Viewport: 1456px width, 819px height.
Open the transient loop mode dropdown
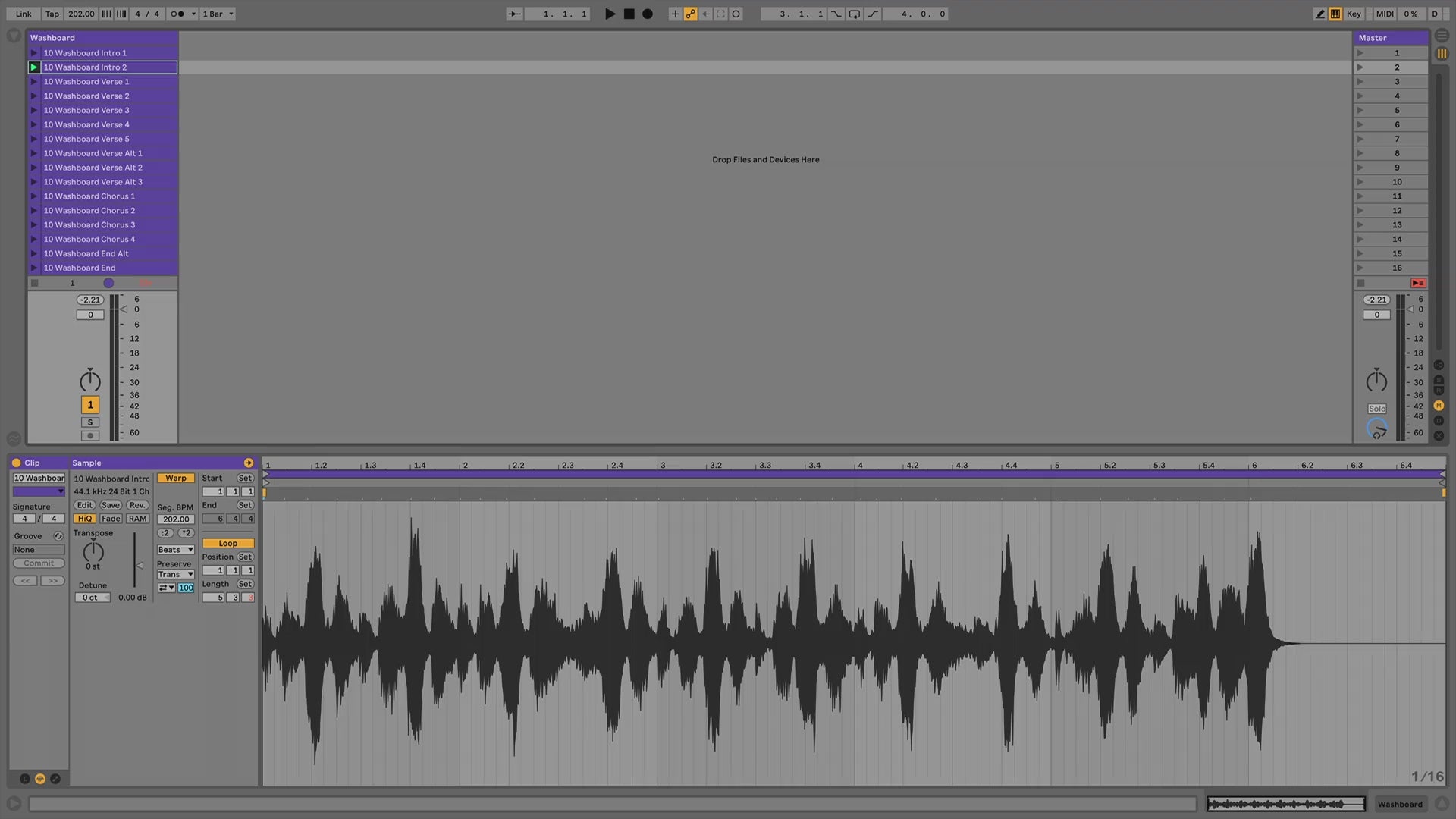[x=166, y=588]
